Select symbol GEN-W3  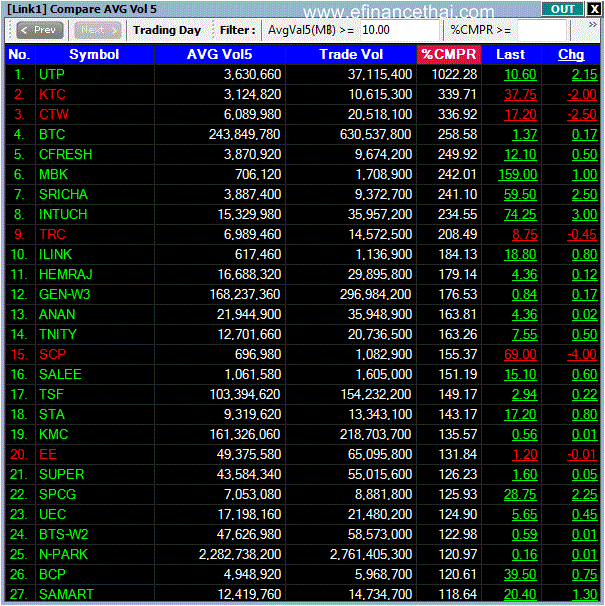pos(65,295)
